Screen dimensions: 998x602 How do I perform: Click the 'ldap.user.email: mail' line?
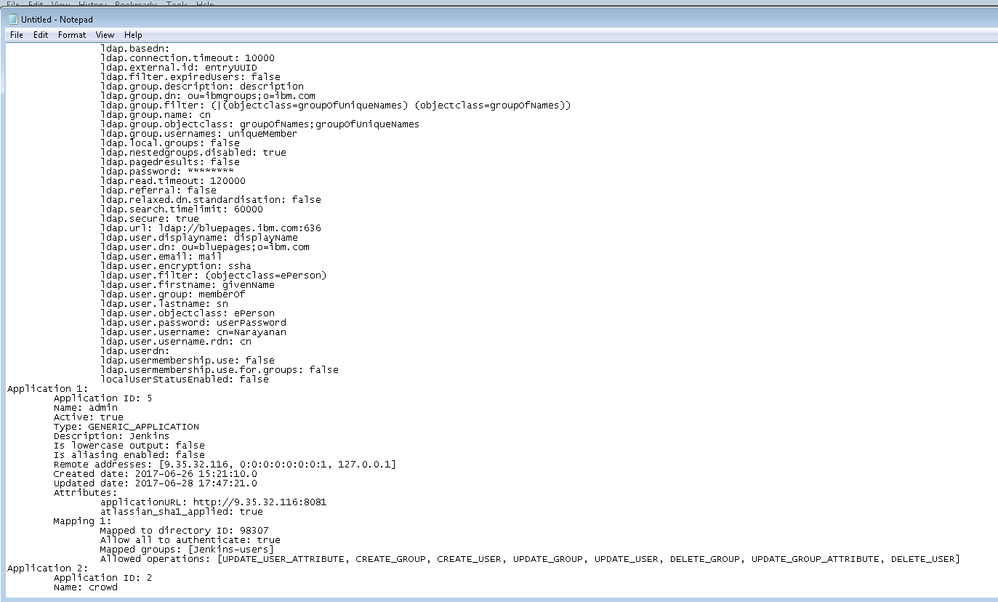161,256
